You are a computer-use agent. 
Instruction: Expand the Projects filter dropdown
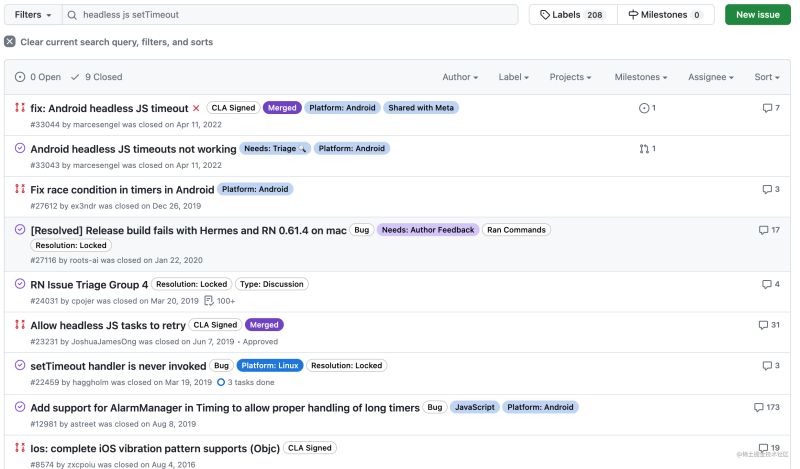[570, 77]
